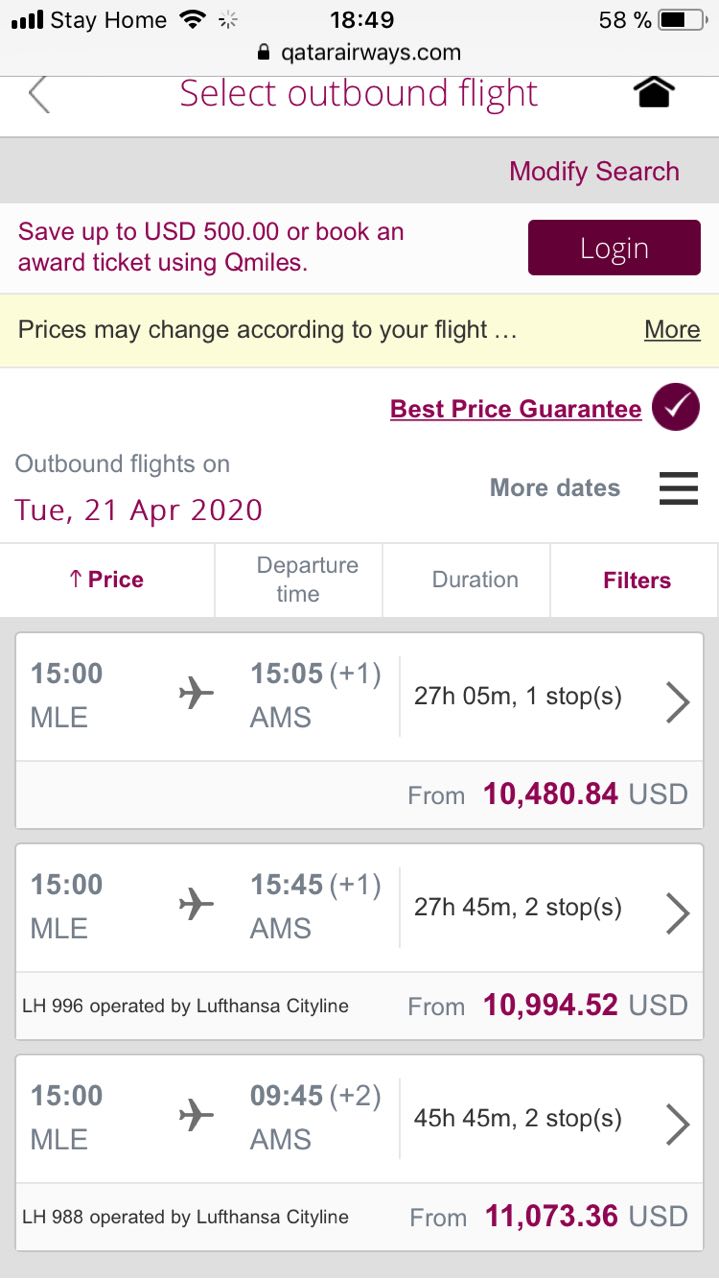Sort flights by Price

point(107,580)
